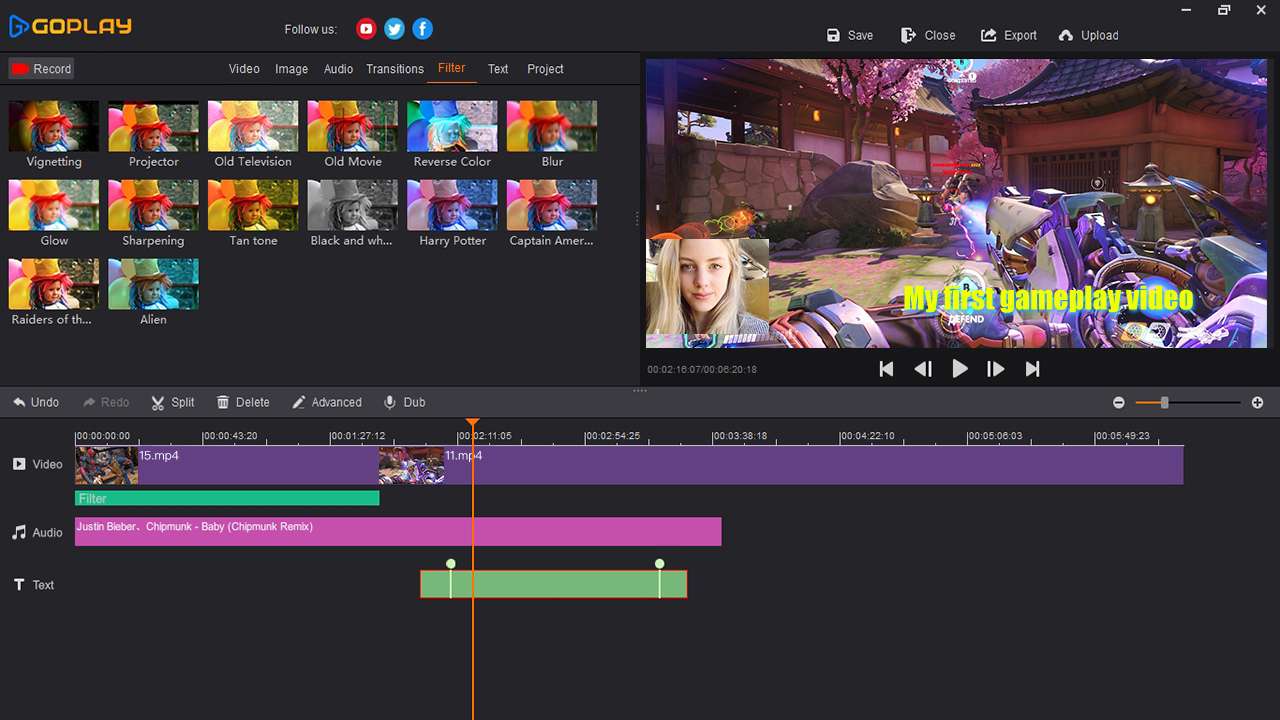Open Advanced editing options

click(327, 402)
